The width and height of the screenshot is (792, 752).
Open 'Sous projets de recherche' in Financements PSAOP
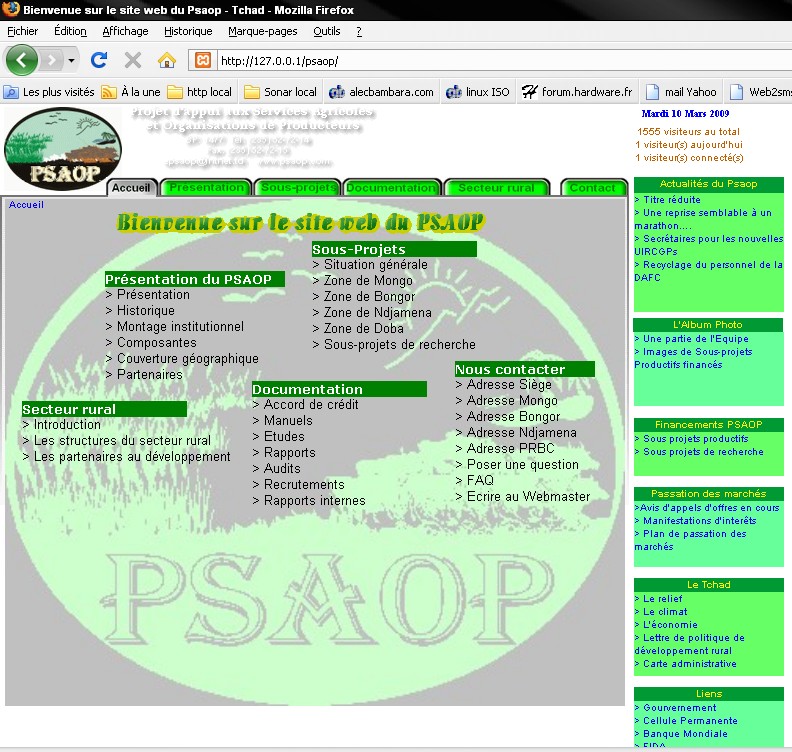click(703, 452)
